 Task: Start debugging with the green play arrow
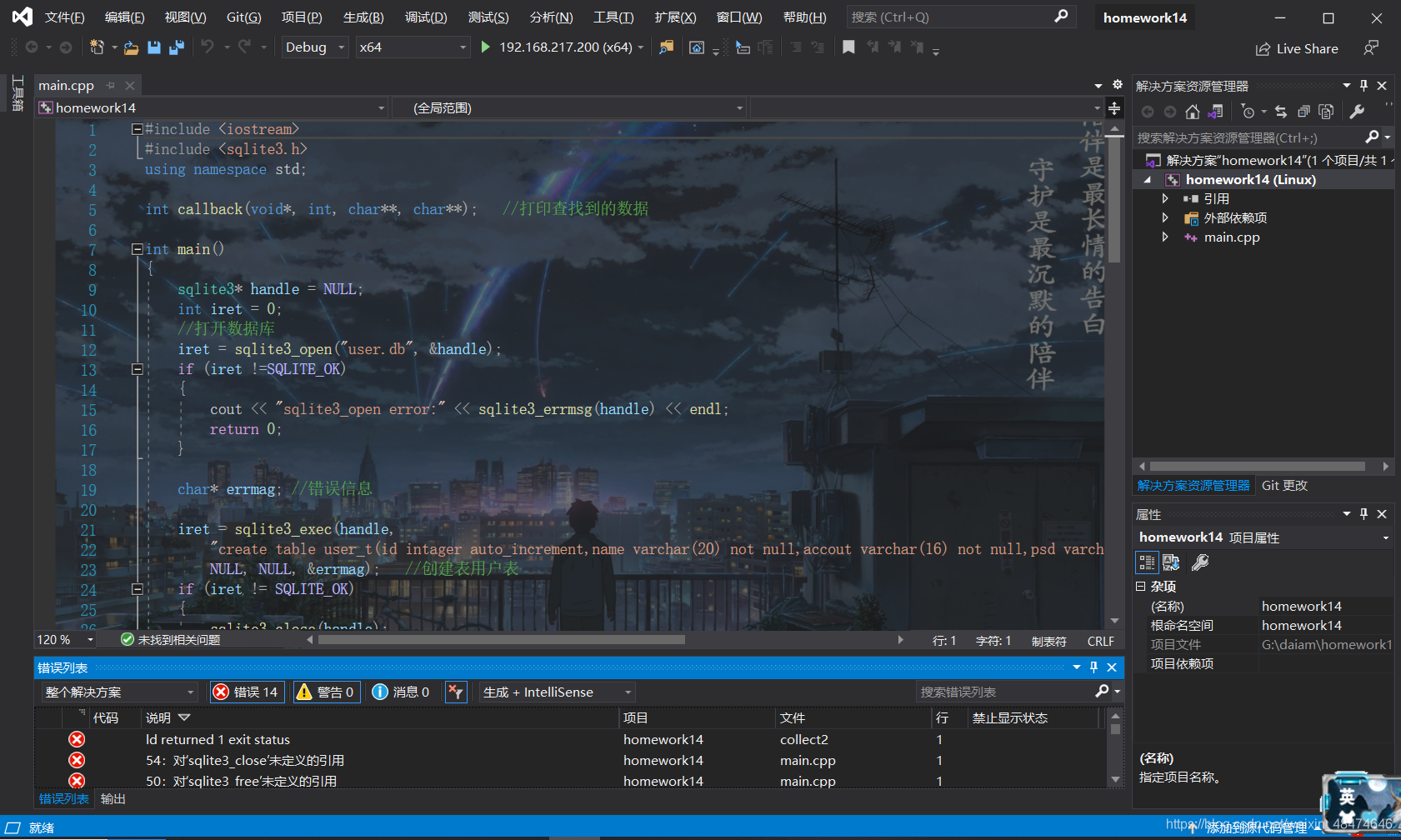click(x=485, y=47)
